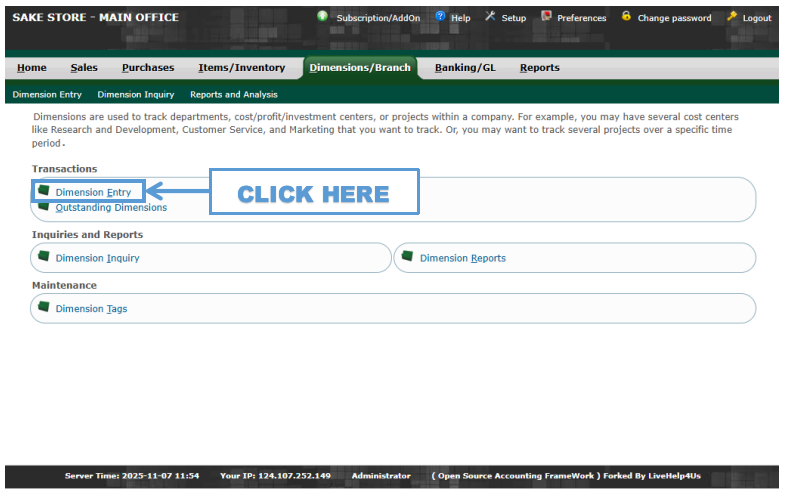The height and width of the screenshot is (496, 785).
Task: Open the Items/Inventory tab
Action: point(241,68)
